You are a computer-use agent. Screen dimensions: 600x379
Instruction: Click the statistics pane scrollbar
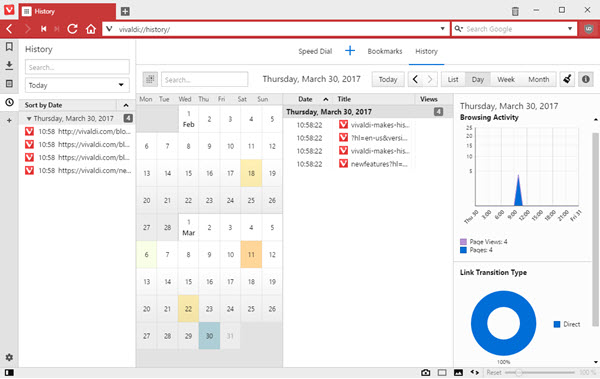(595, 230)
